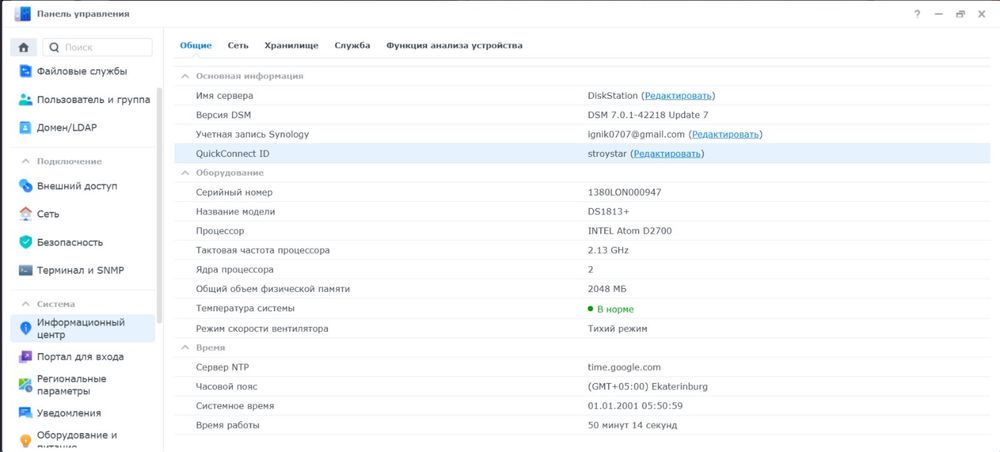Click uptime 50 минут 14 секунд
The width and height of the screenshot is (1000, 452).
click(632, 425)
